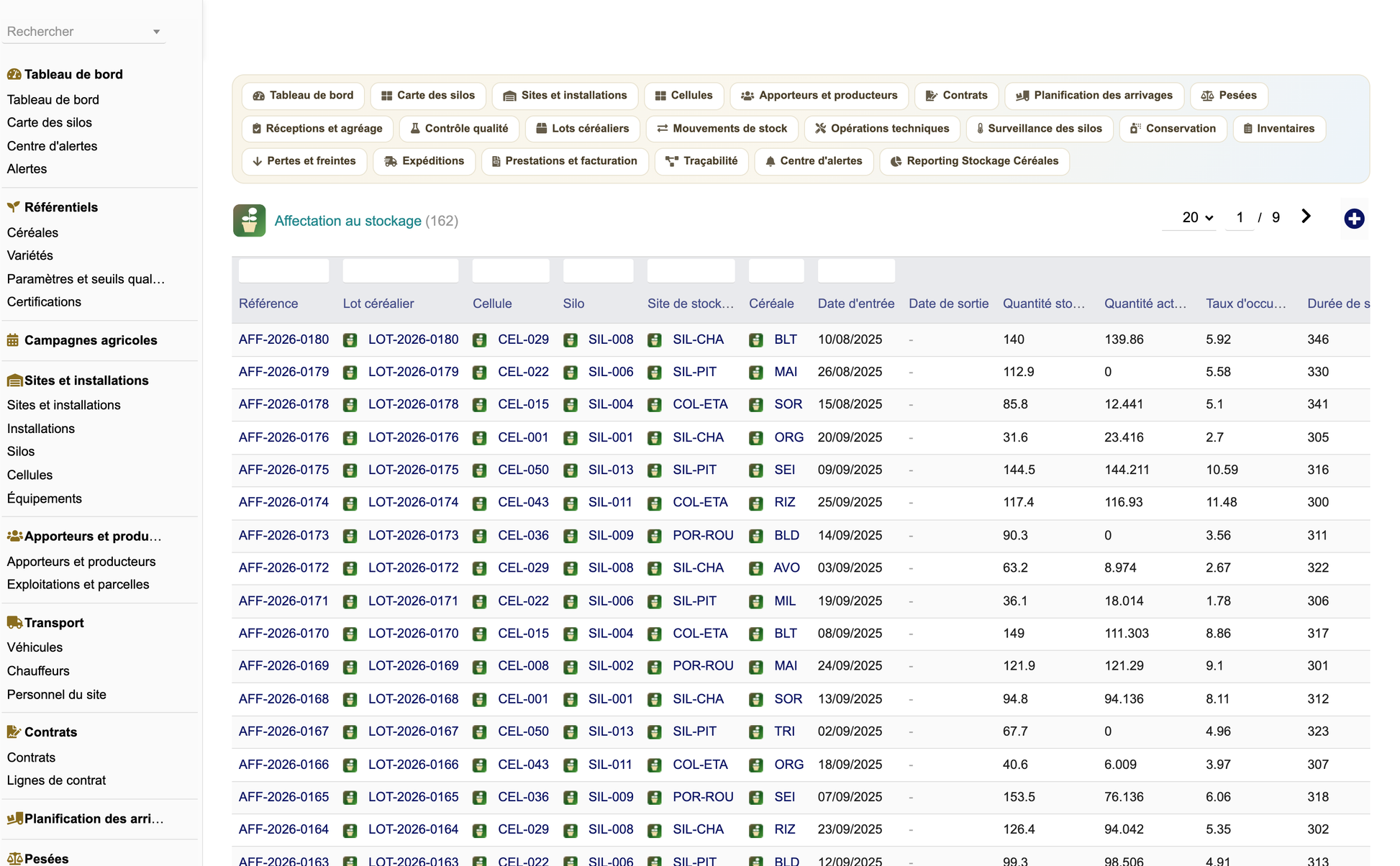Click the Pesées scale icon in sidebar

click(14, 858)
